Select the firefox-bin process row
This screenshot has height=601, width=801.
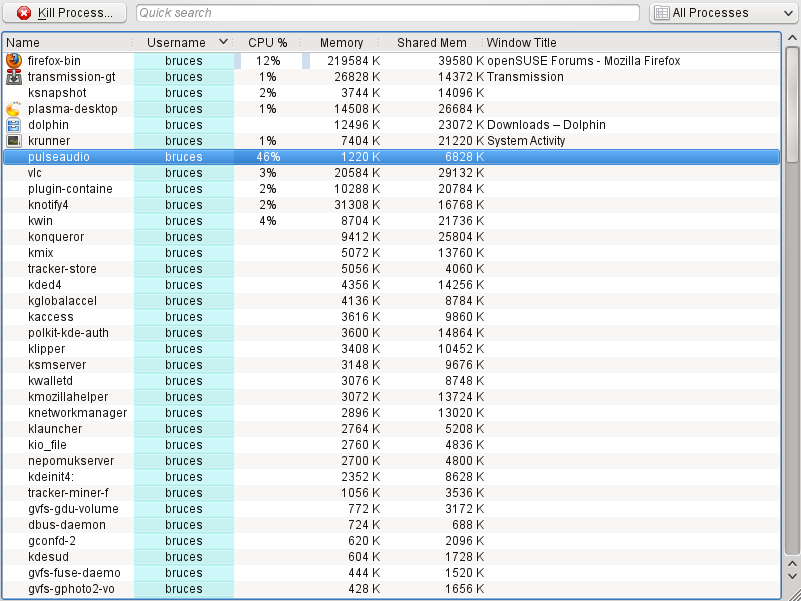(x=392, y=61)
